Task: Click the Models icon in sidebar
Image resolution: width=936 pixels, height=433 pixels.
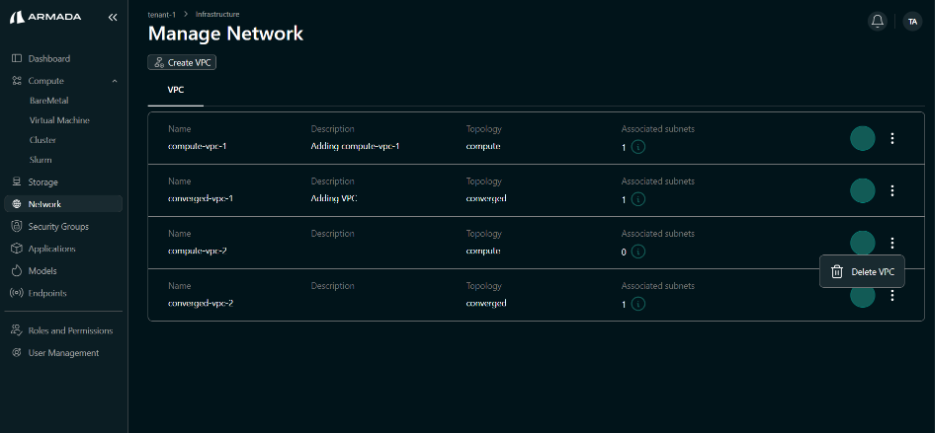Action: click(17, 271)
